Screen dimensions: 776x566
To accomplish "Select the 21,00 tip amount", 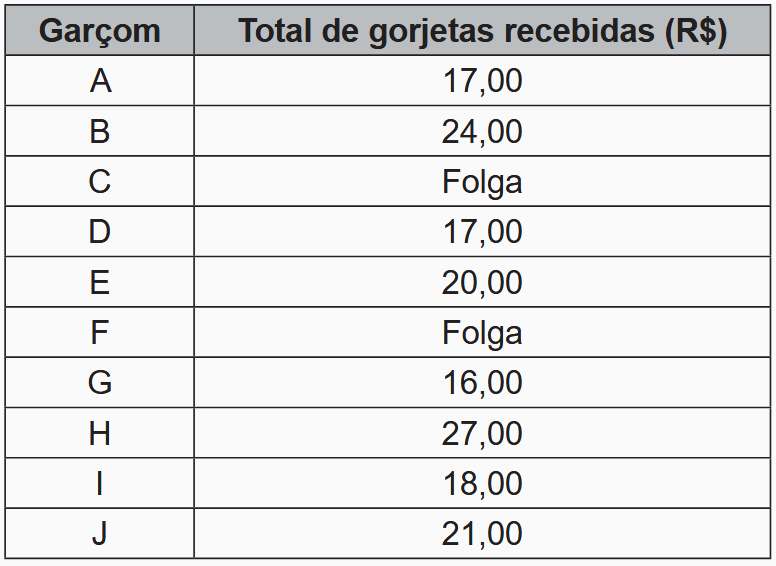I will 482,534.
